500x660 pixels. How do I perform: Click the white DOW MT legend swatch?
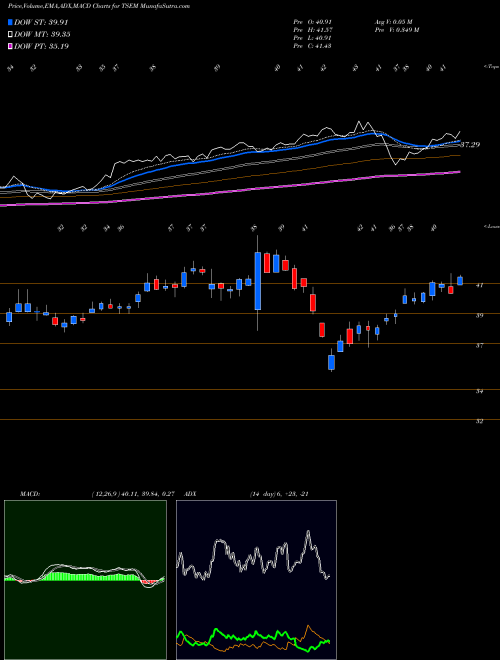[x=10, y=35]
